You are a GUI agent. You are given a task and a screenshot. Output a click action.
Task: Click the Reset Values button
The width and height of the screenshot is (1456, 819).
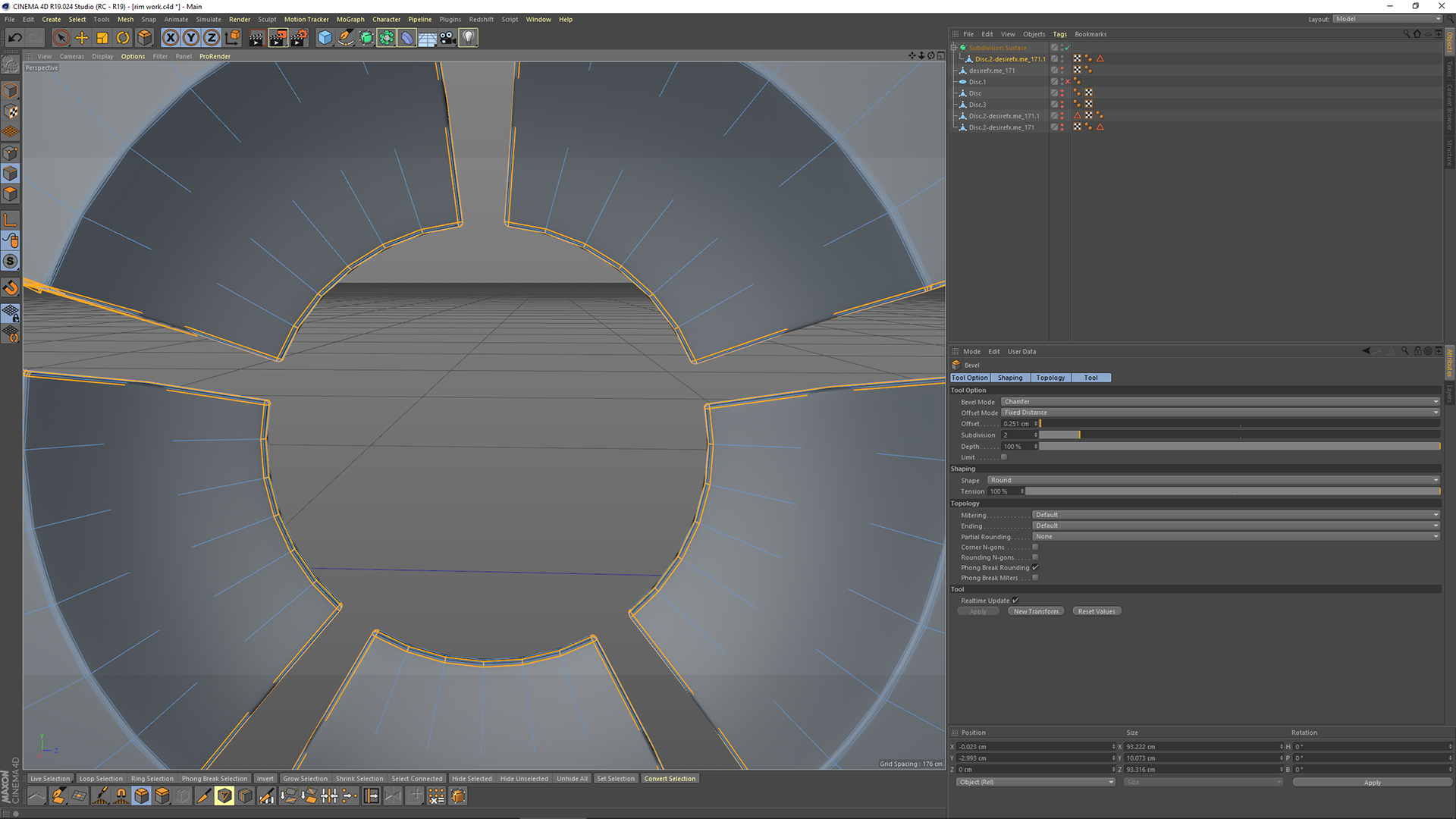click(x=1097, y=611)
